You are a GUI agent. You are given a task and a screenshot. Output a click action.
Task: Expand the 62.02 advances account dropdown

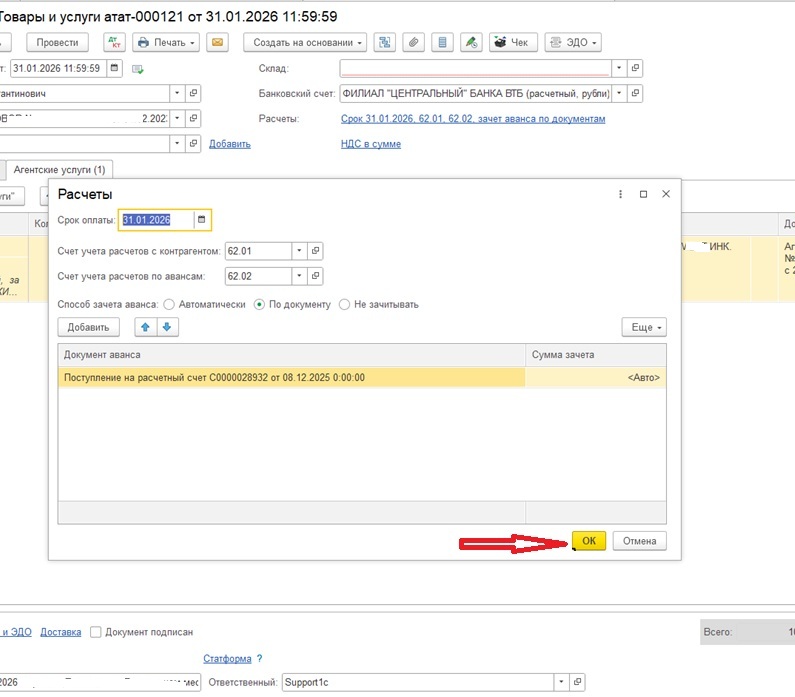pyautogui.click(x=298, y=276)
